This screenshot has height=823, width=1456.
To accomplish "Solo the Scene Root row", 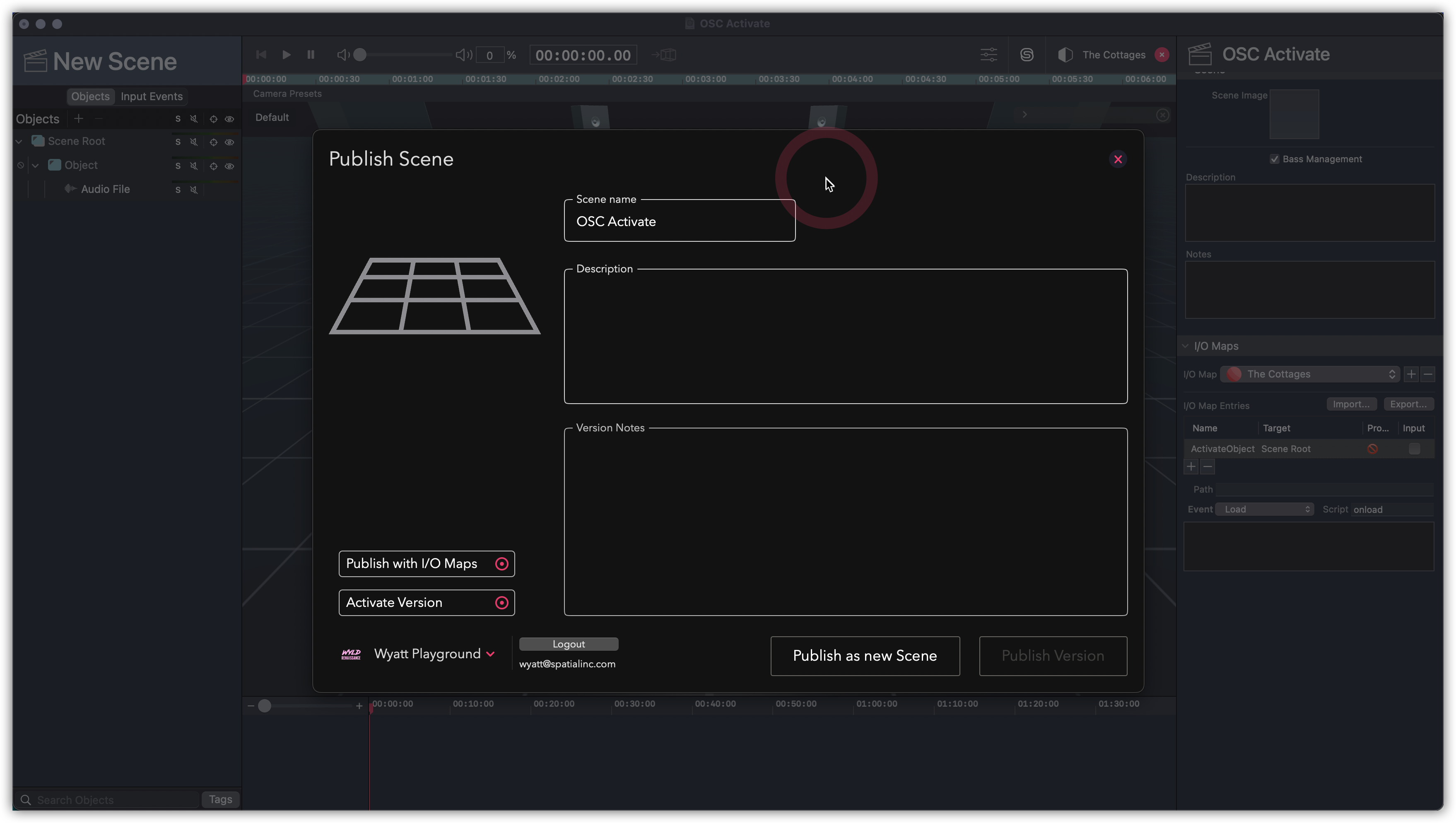I will tap(178, 142).
